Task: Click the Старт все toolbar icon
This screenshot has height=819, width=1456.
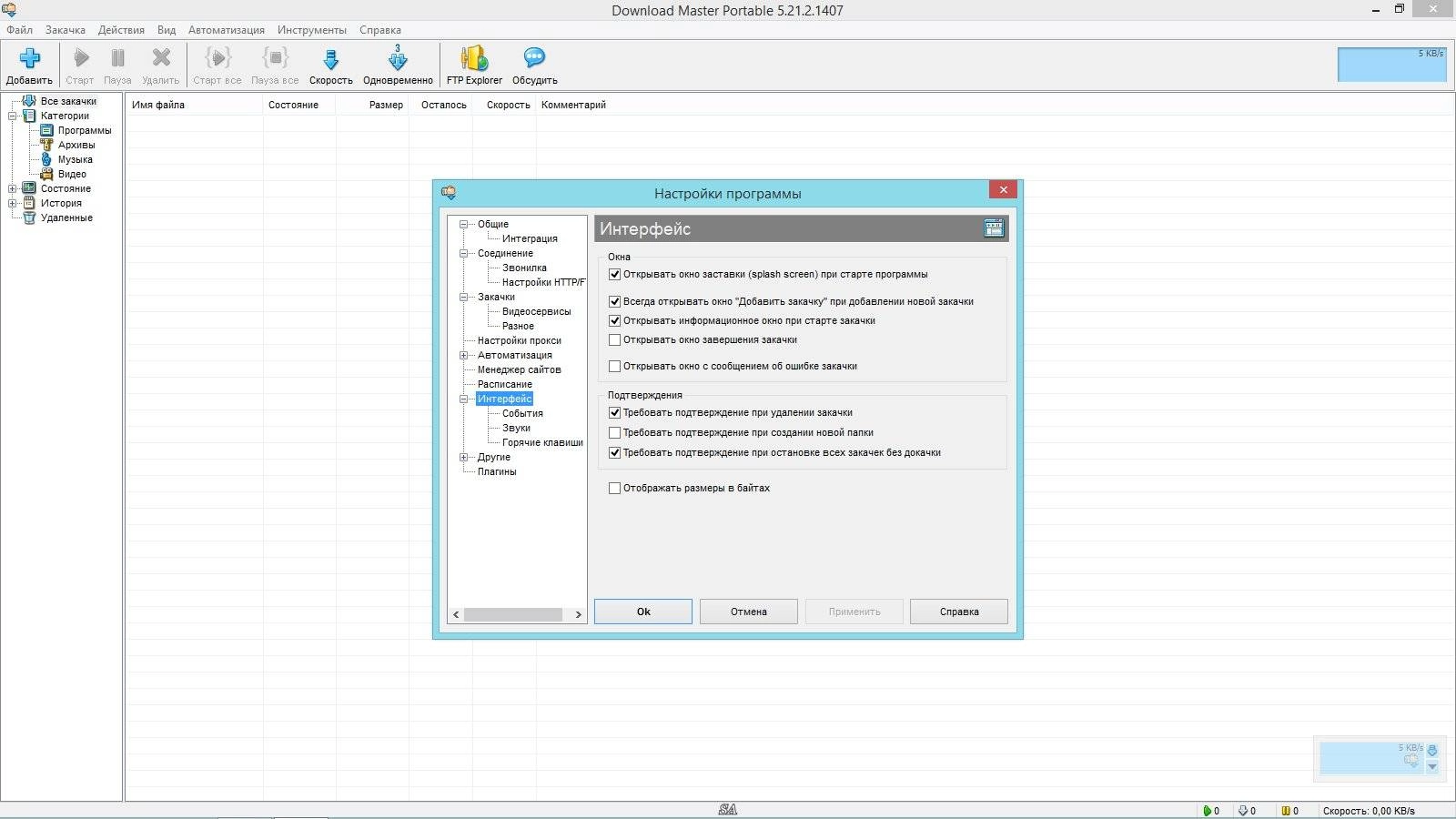Action: pos(217,58)
